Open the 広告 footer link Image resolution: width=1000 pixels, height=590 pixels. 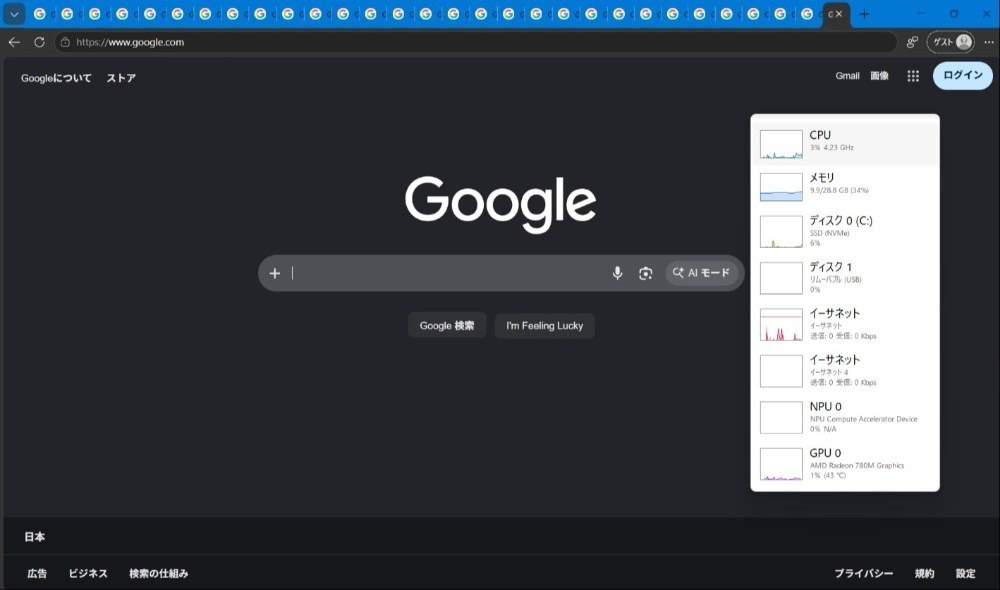point(37,573)
